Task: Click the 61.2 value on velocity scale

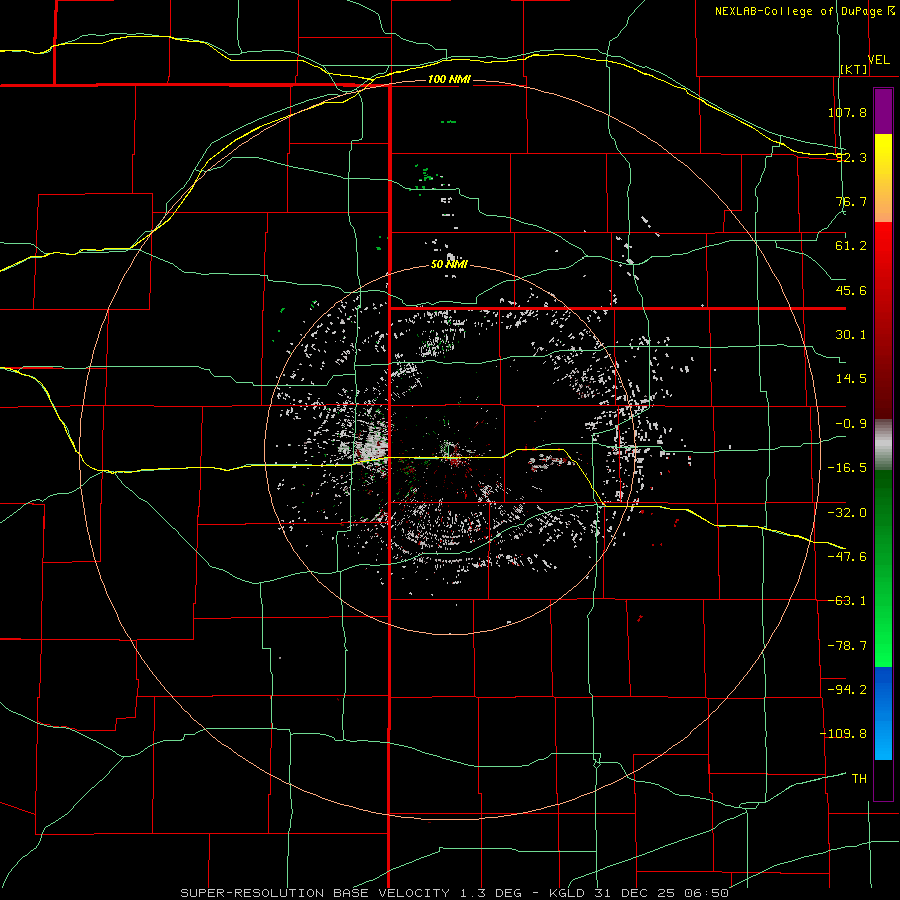Action: click(x=851, y=246)
